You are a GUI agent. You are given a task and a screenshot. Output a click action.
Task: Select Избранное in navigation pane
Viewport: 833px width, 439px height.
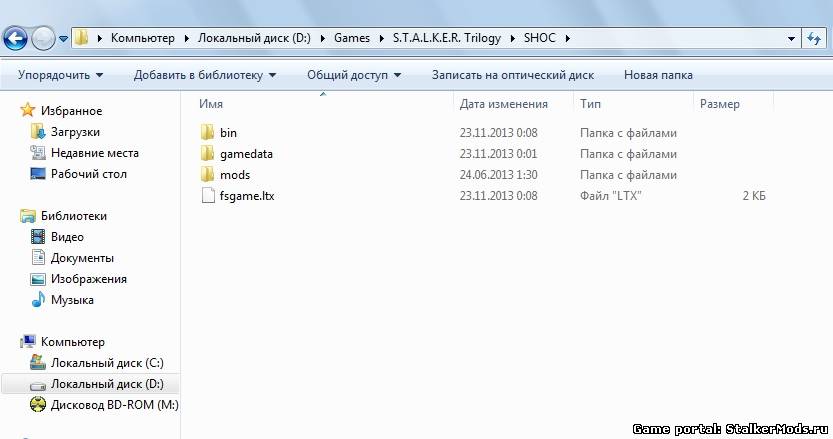71,111
